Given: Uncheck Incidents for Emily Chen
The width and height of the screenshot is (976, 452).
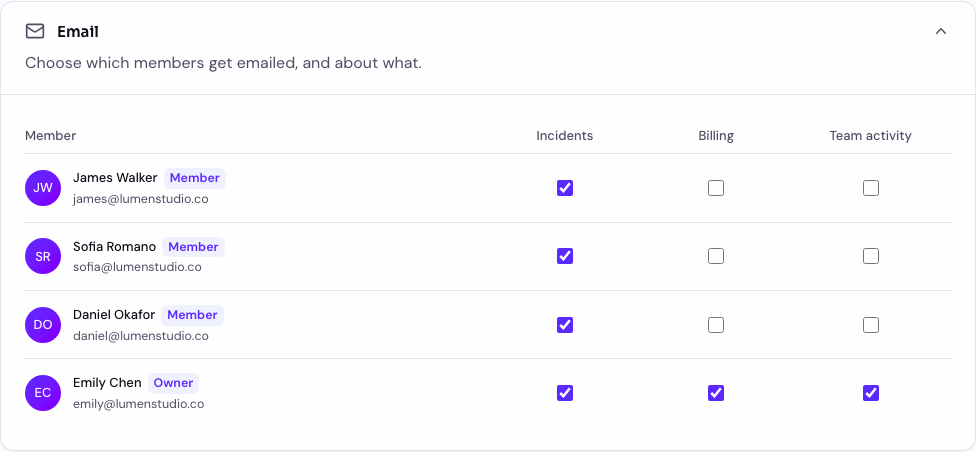Looking at the screenshot, I should tap(565, 393).
